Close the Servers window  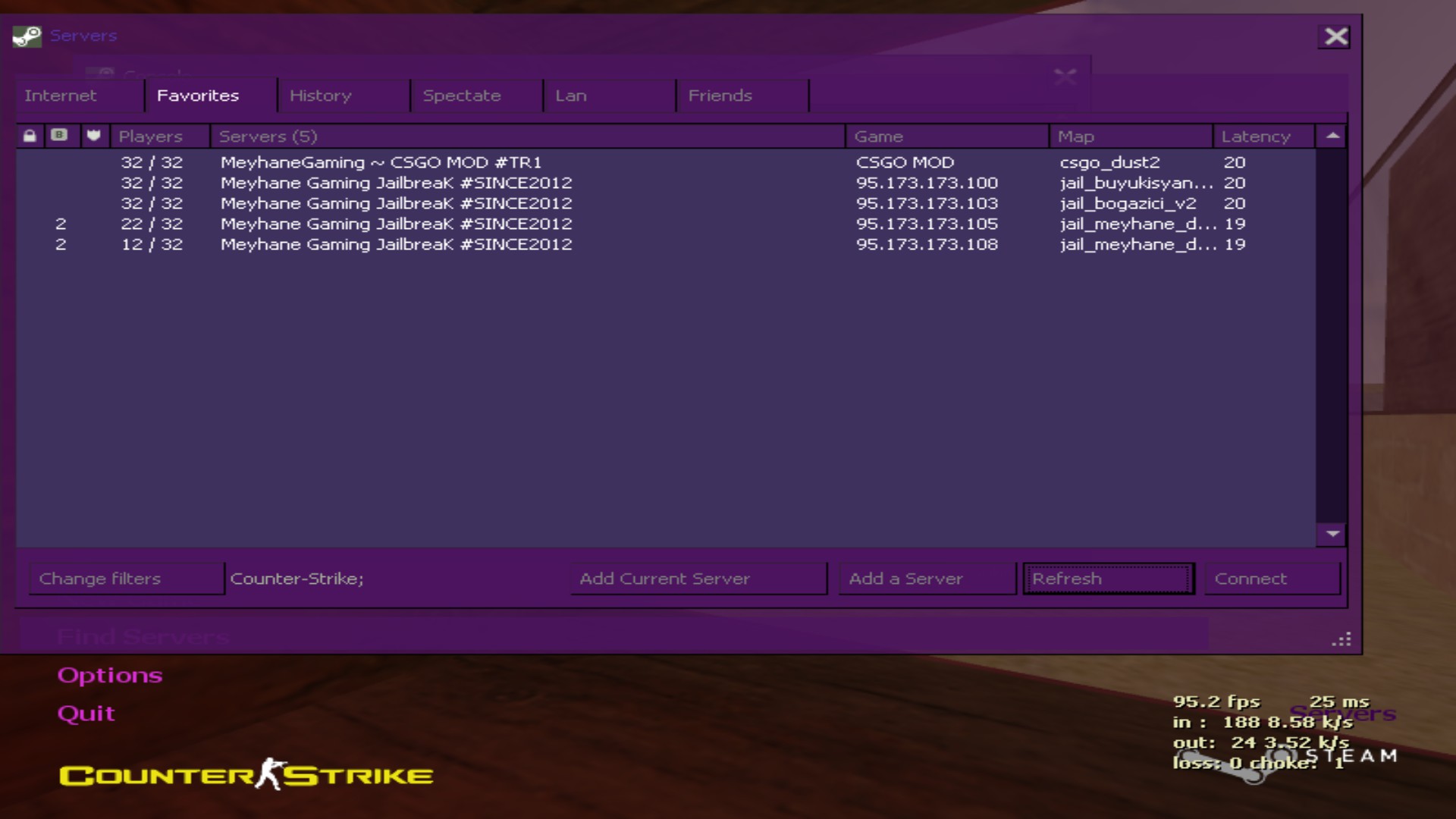point(1336,36)
